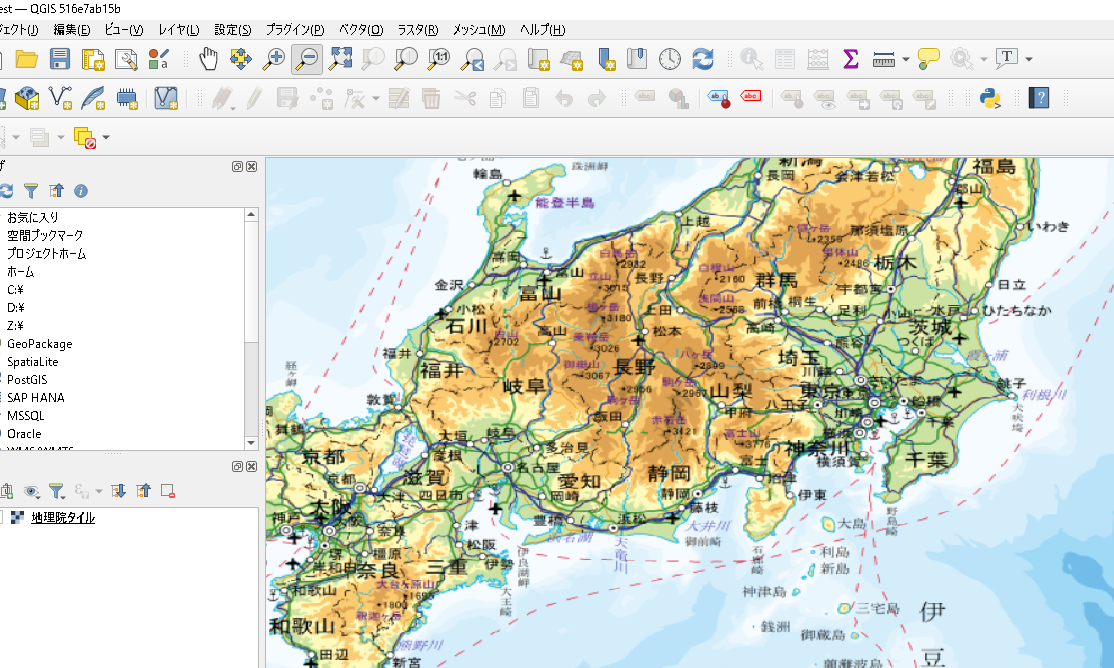Click the Refresh map icon
The width and height of the screenshot is (1114, 668).
703,59
